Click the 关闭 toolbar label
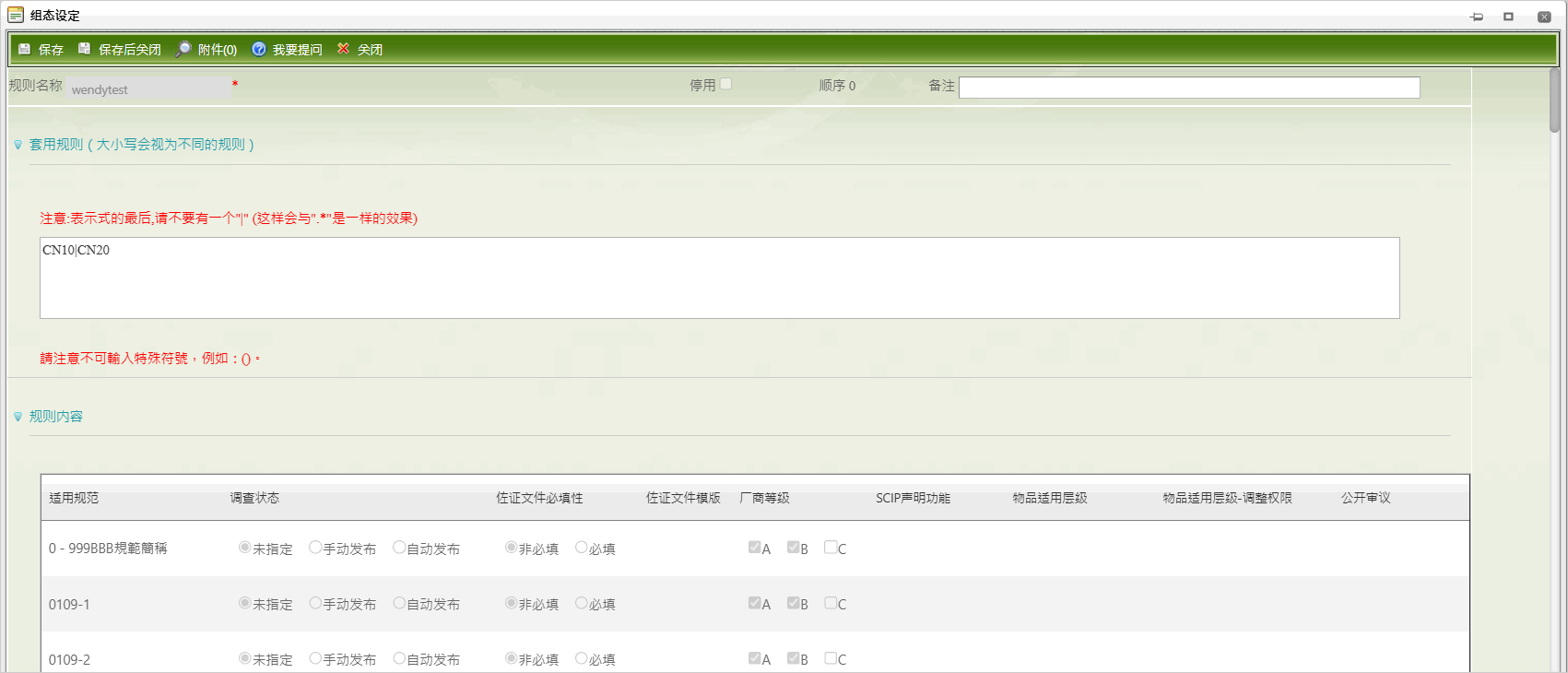Viewport: 1568px width, 673px height. click(x=371, y=50)
